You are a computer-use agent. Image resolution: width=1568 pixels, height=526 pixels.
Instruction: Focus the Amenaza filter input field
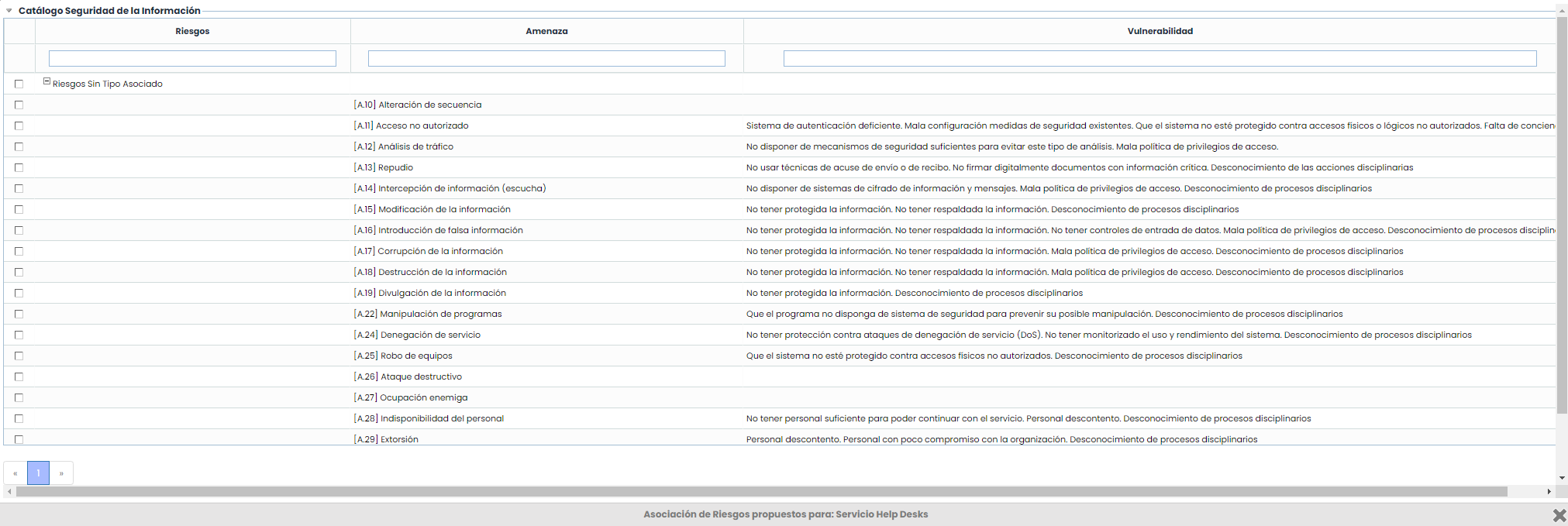[x=546, y=58]
